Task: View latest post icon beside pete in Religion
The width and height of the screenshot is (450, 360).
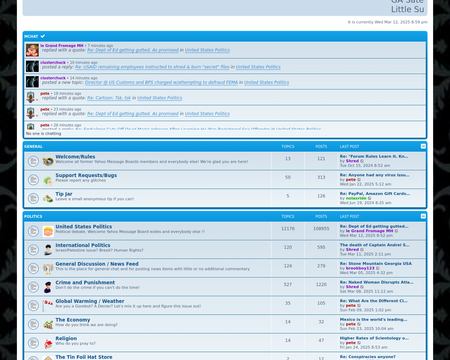Action: point(359,343)
